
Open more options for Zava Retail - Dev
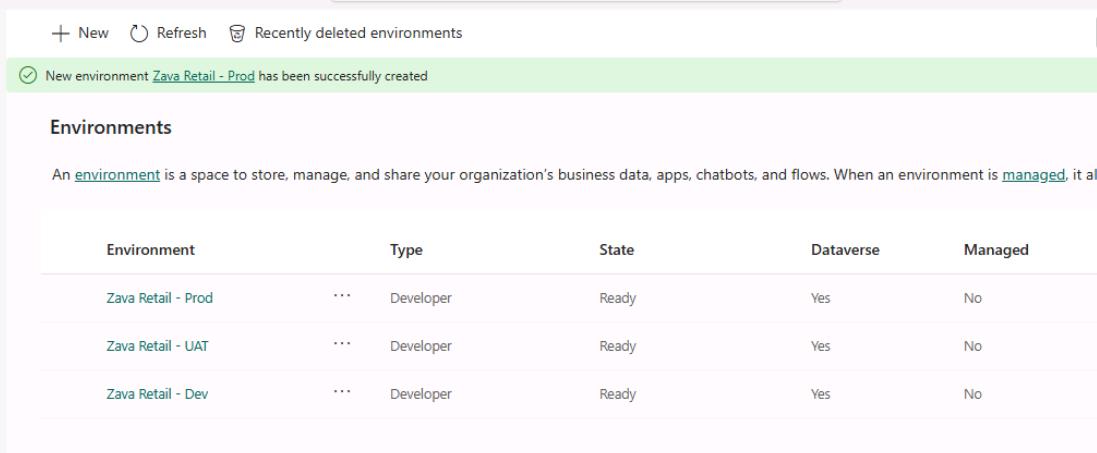click(341, 391)
